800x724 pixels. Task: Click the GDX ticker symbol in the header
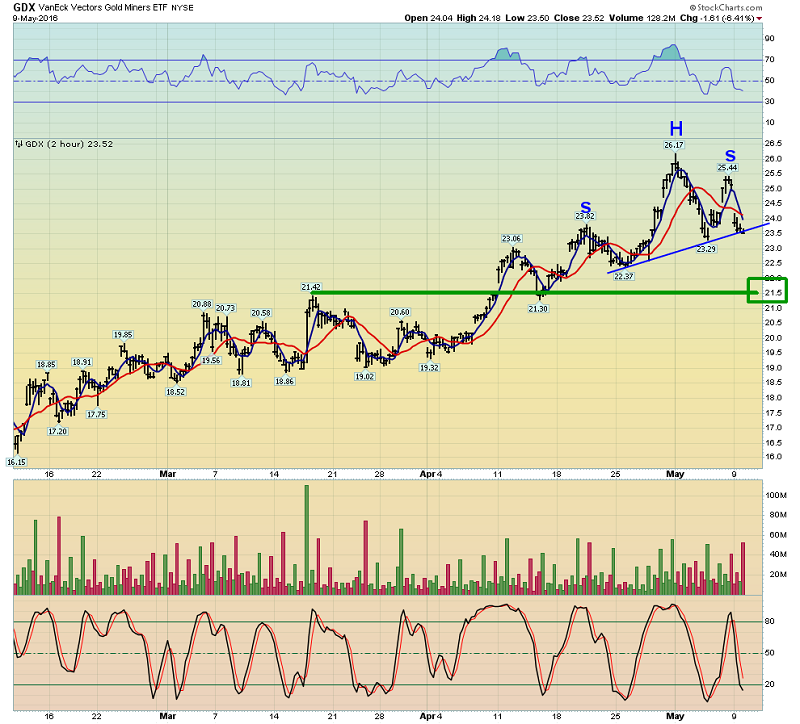coord(23,7)
